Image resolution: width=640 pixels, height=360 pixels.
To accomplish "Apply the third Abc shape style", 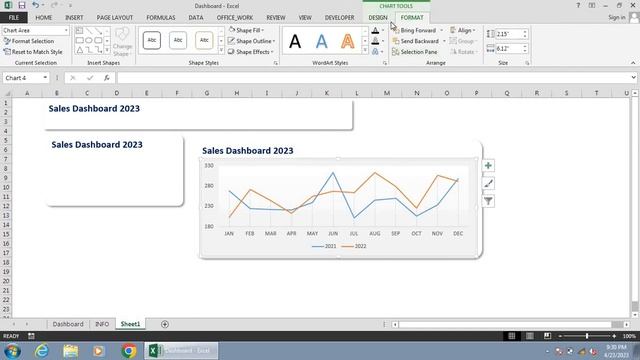I will (x=204, y=40).
